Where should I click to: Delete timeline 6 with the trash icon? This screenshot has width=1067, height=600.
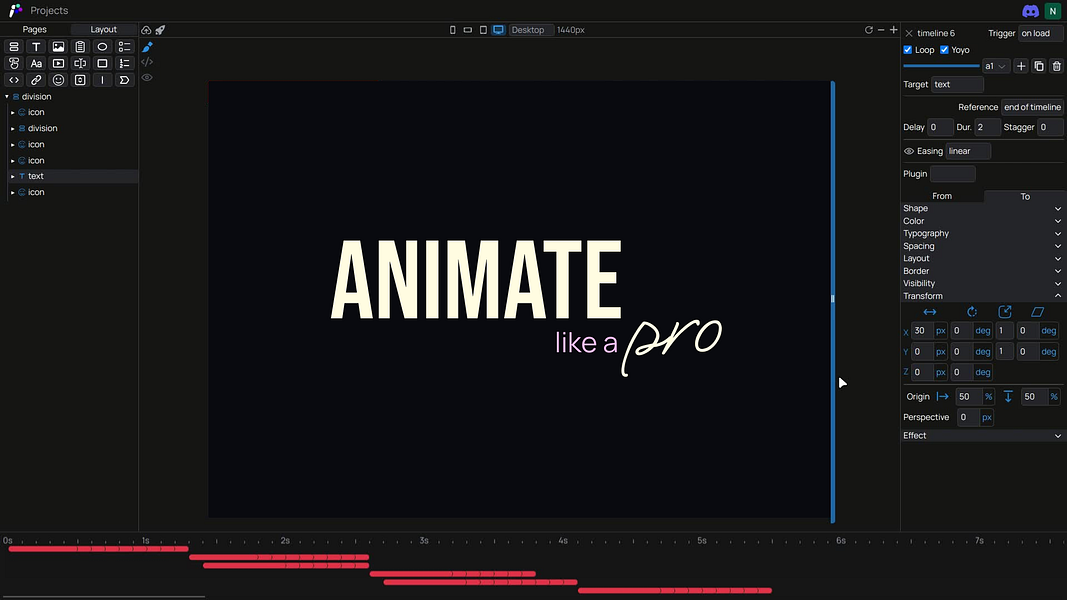click(1056, 66)
